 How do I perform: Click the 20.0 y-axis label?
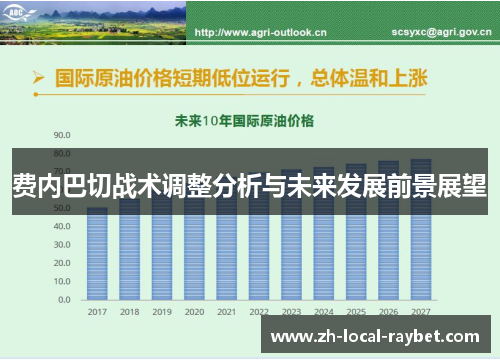(62, 263)
